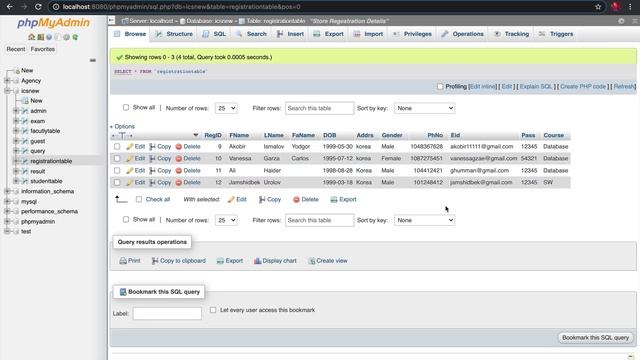
Task: Click red Delete icon for row Ali
Action: coord(178,171)
